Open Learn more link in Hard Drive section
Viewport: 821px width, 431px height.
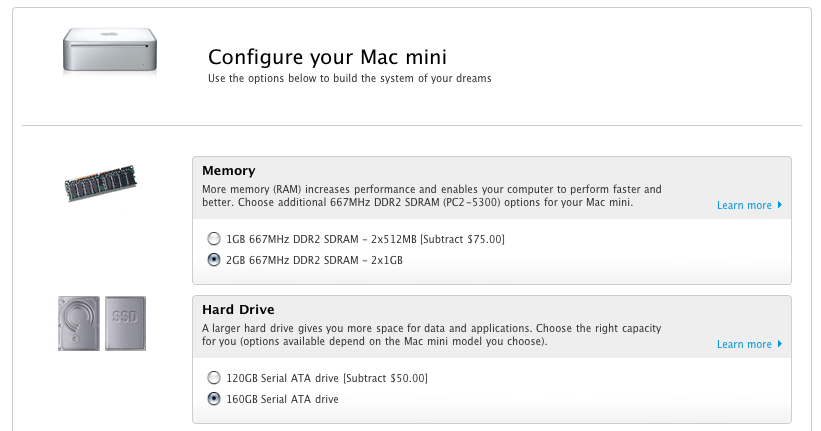pyautogui.click(x=744, y=344)
